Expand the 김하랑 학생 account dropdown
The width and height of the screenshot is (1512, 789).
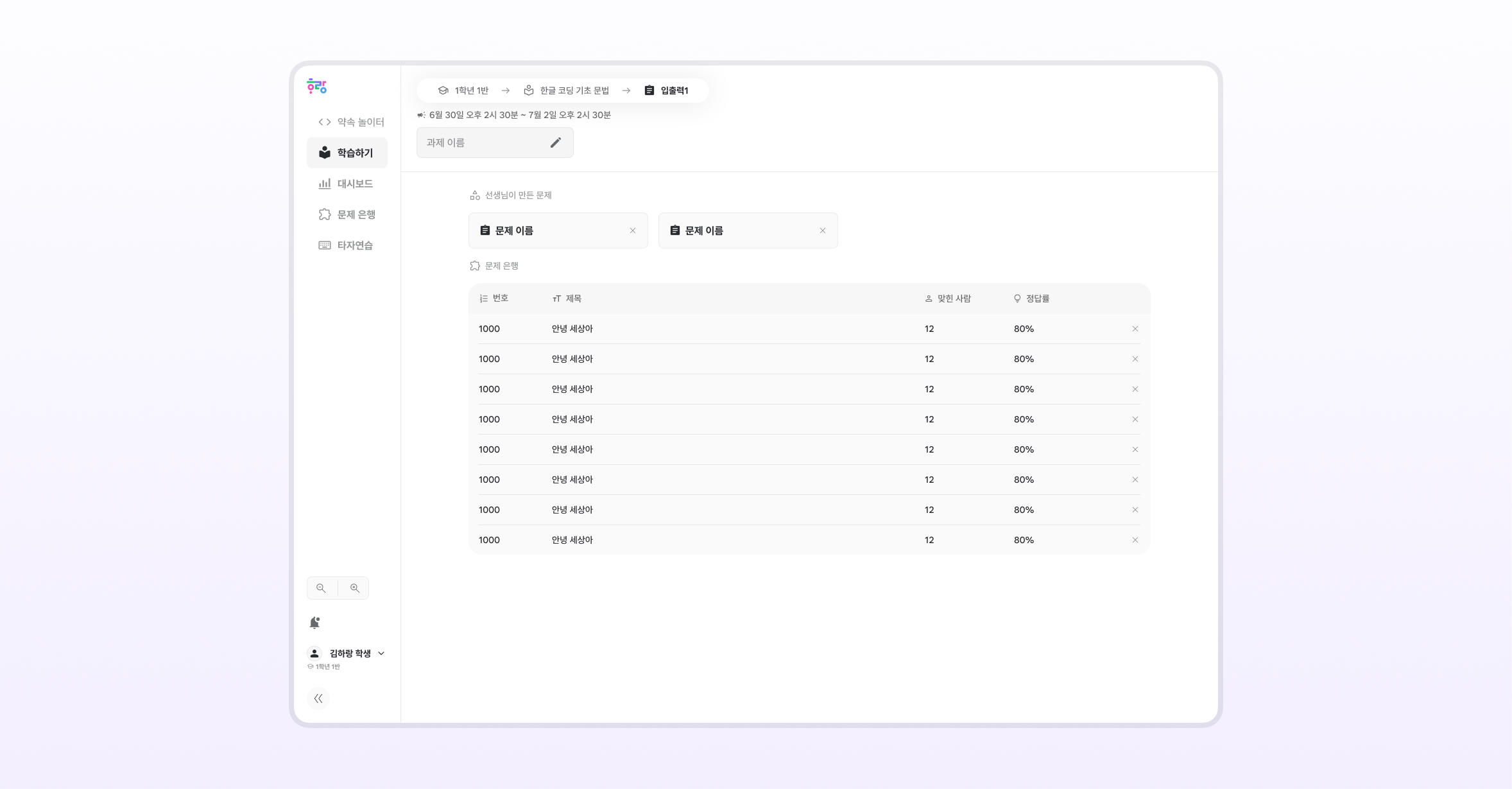[x=381, y=654]
